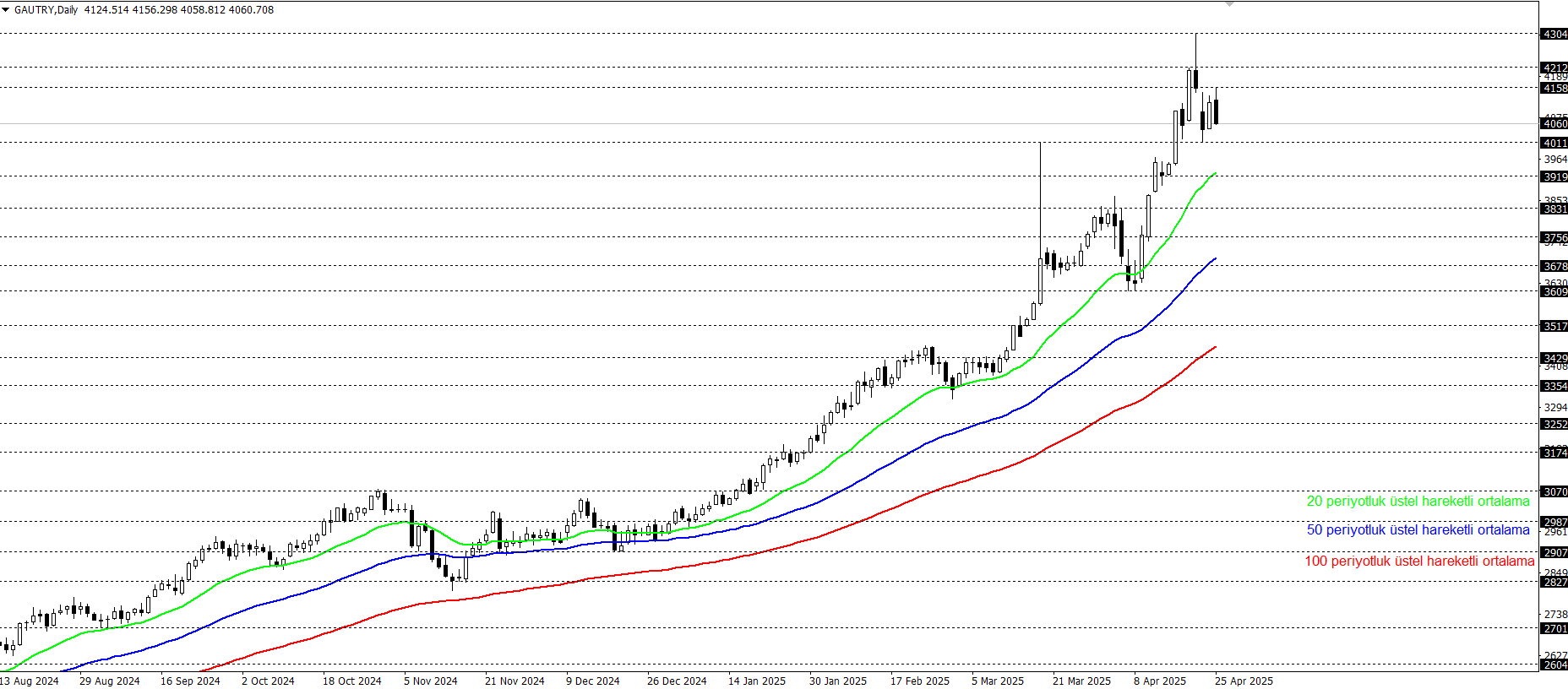The height and width of the screenshot is (689, 1568).
Task: Click the 3517 price level label
Action: click(1554, 326)
